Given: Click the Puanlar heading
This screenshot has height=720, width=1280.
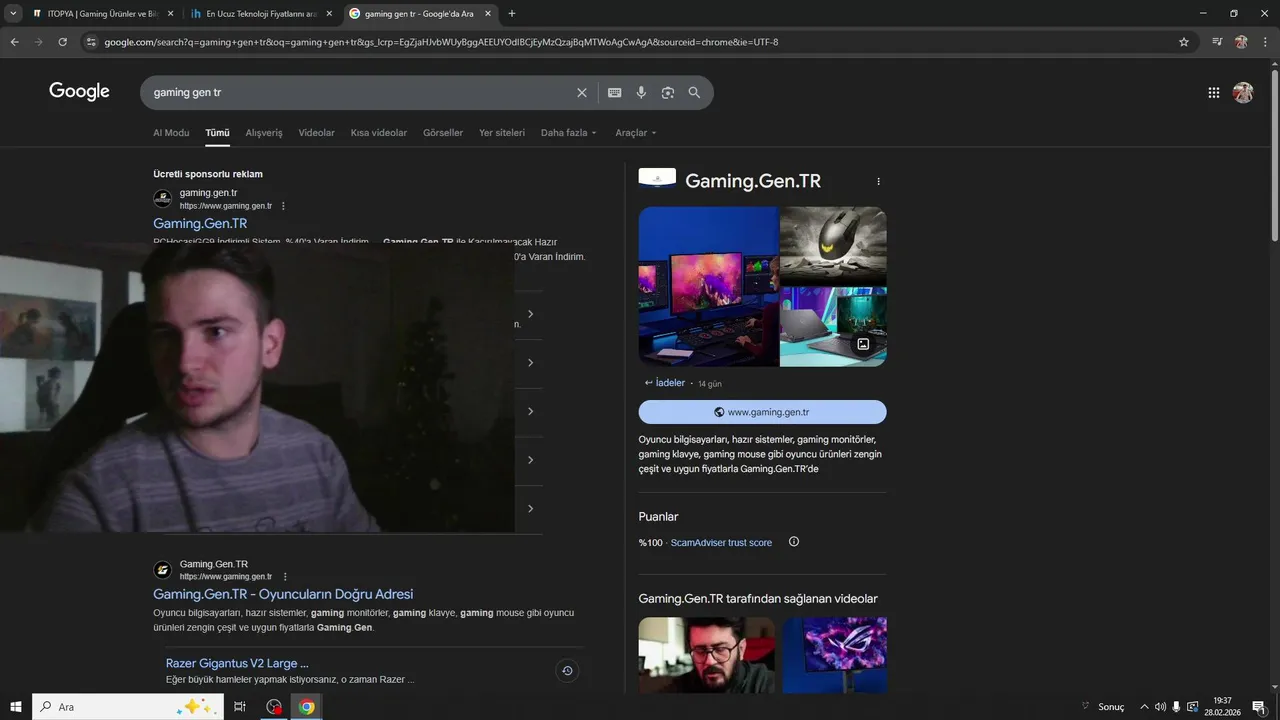Looking at the screenshot, I should point(658,517).
